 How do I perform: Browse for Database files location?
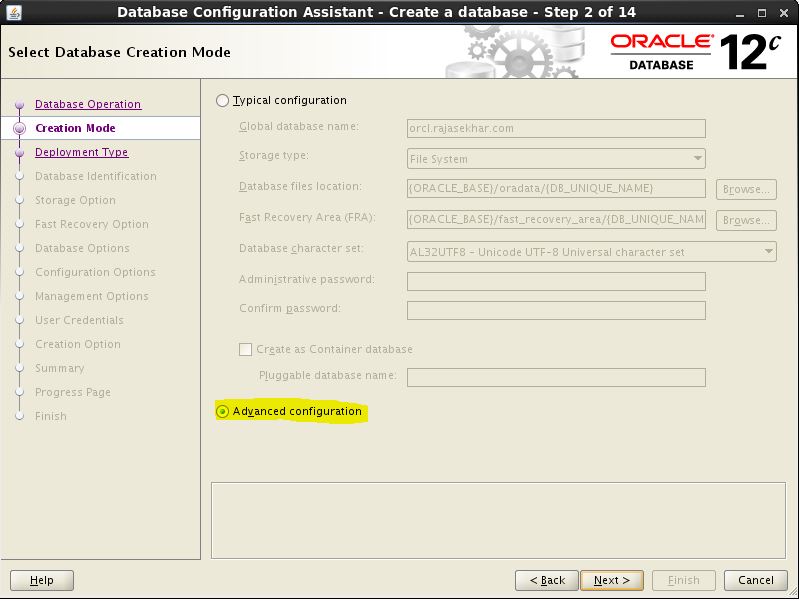coord(746,189)
